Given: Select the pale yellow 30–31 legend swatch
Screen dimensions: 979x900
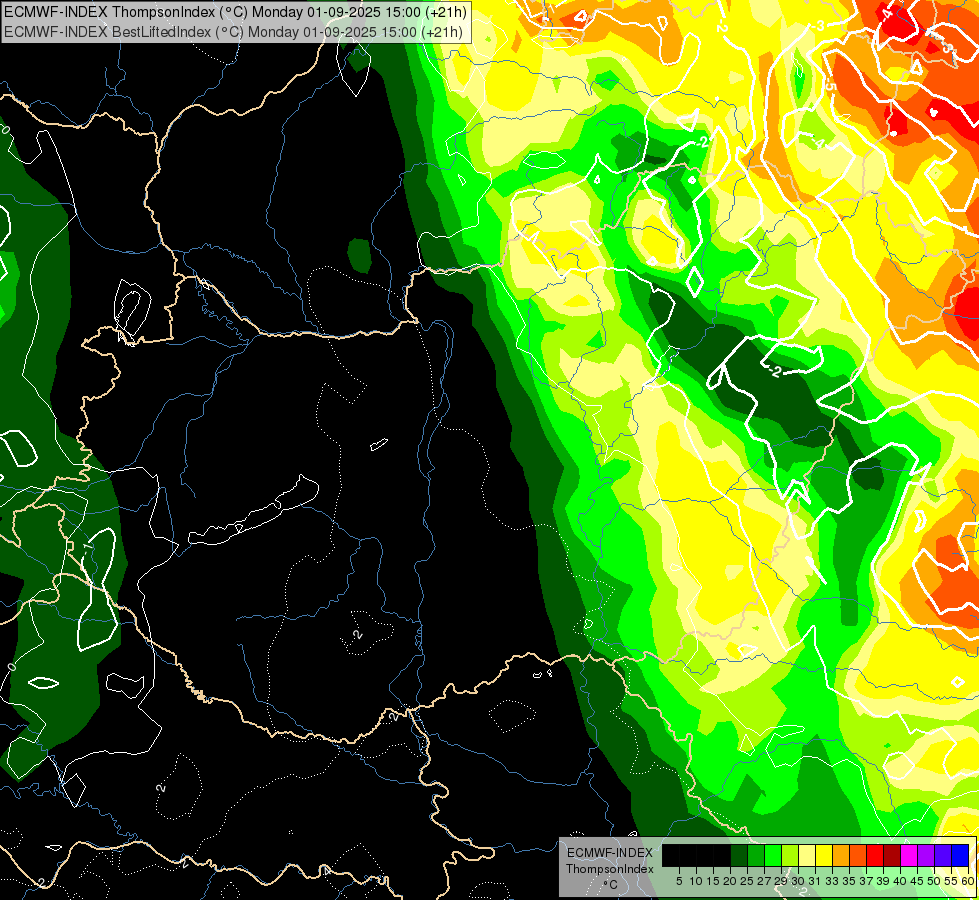Looking at the screenshot, I should point(807,855).
